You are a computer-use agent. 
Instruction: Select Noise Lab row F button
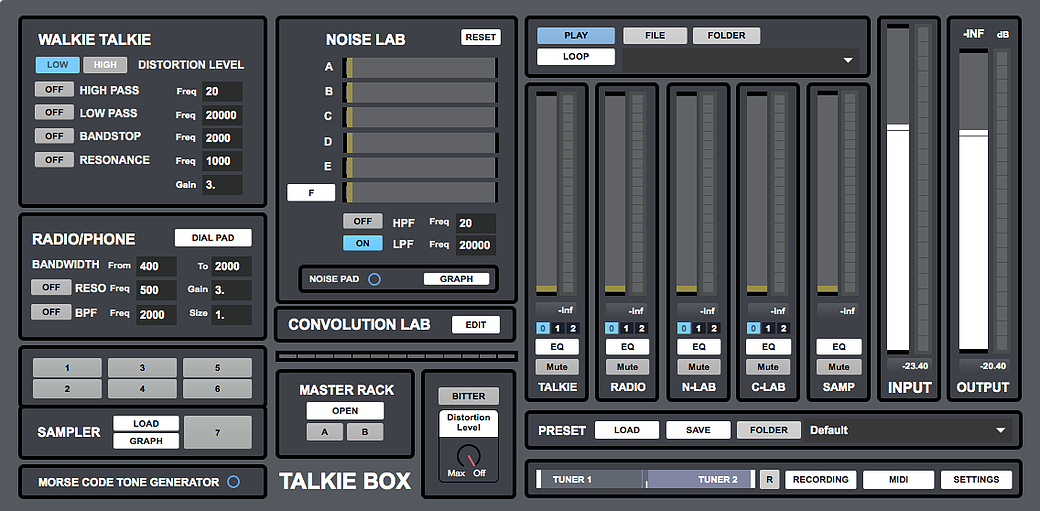[x=310, y=193]
